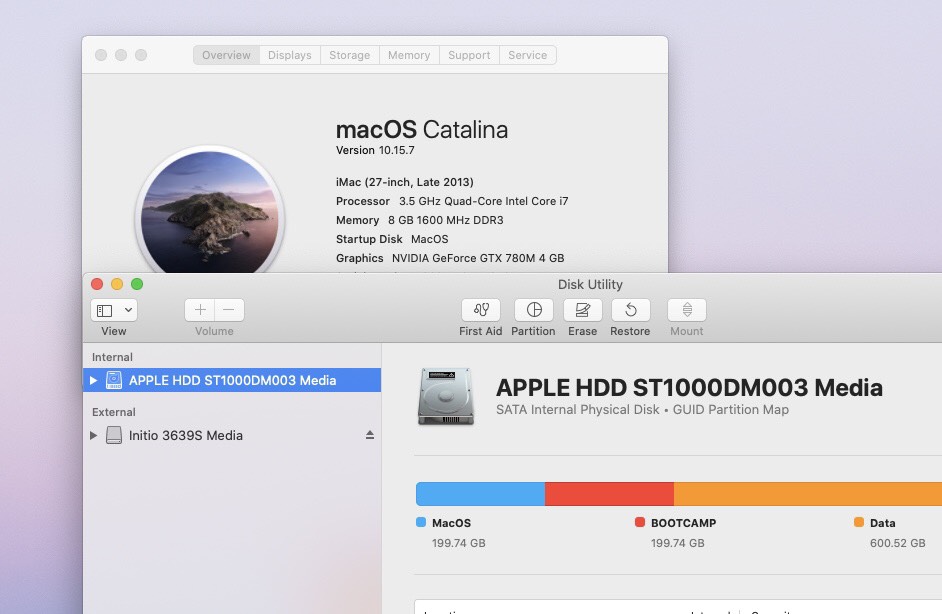Screen dimensions: 942x614
Task: Click the orange Data partition bar segment
Action: click(807, 494)
